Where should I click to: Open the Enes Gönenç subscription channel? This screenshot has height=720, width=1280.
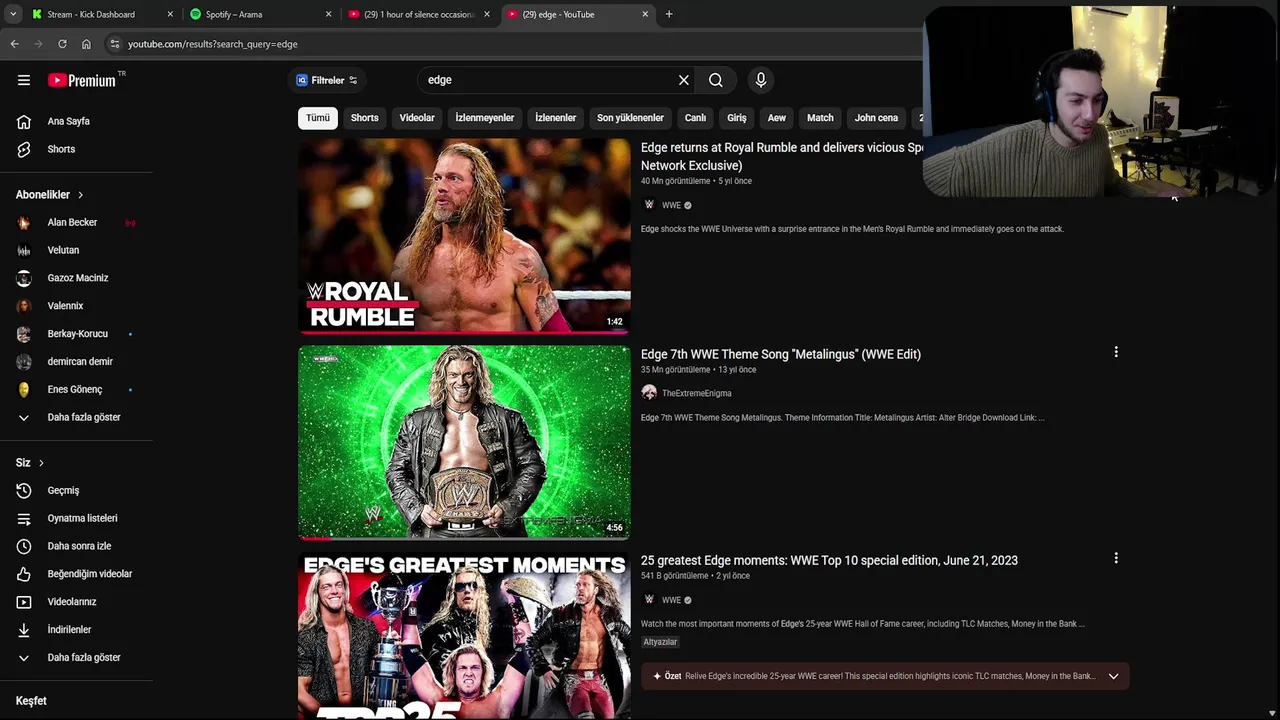coord(77,389)
